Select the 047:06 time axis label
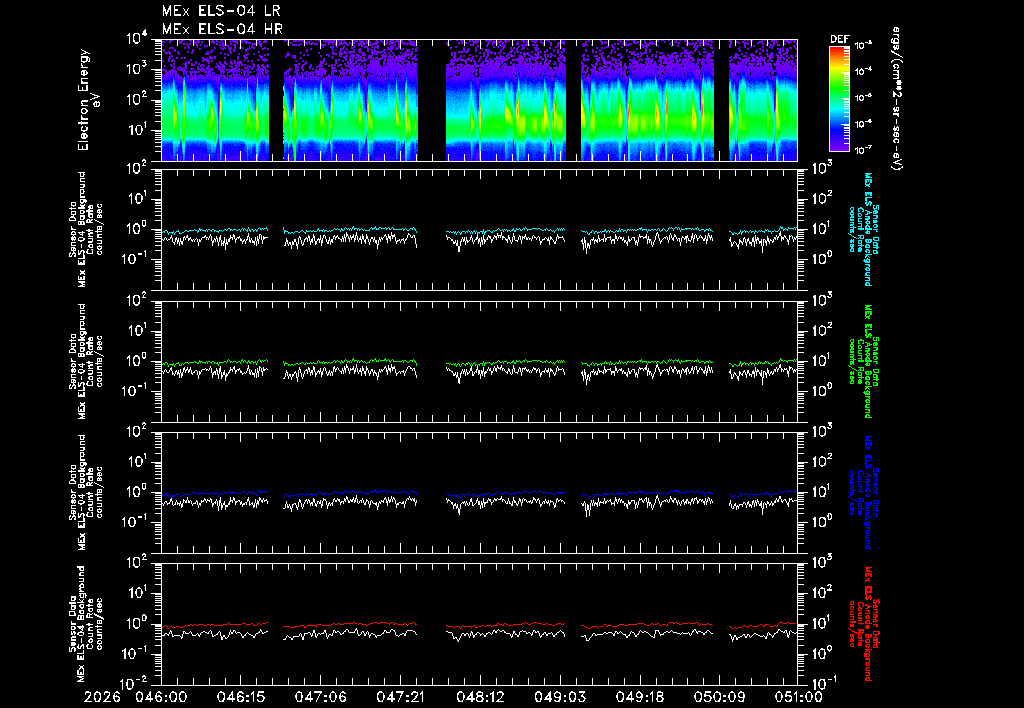Screen dimensions: 1024x708 [320, 698]
